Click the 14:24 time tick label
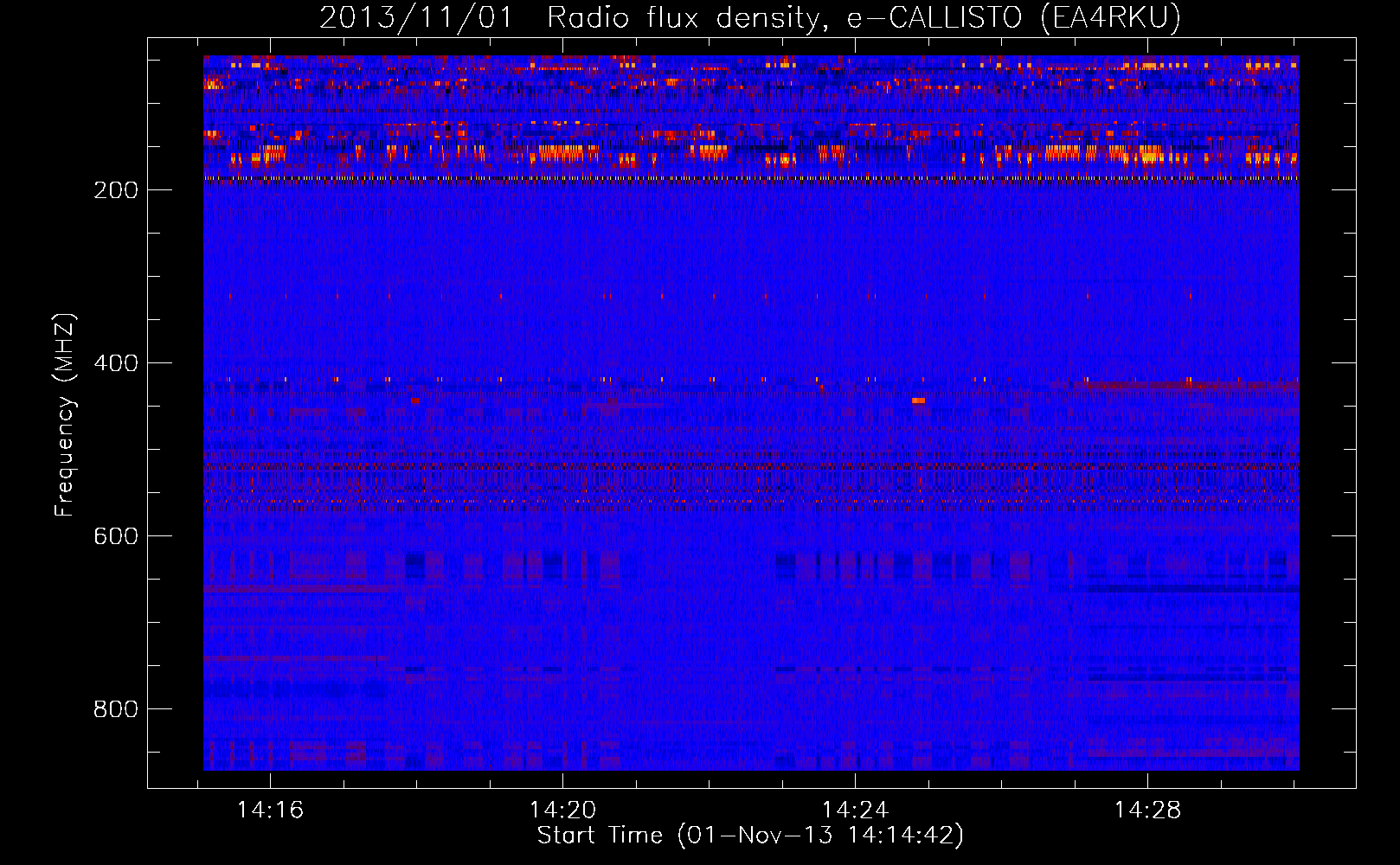1400x865 pixels. point(855,811)
